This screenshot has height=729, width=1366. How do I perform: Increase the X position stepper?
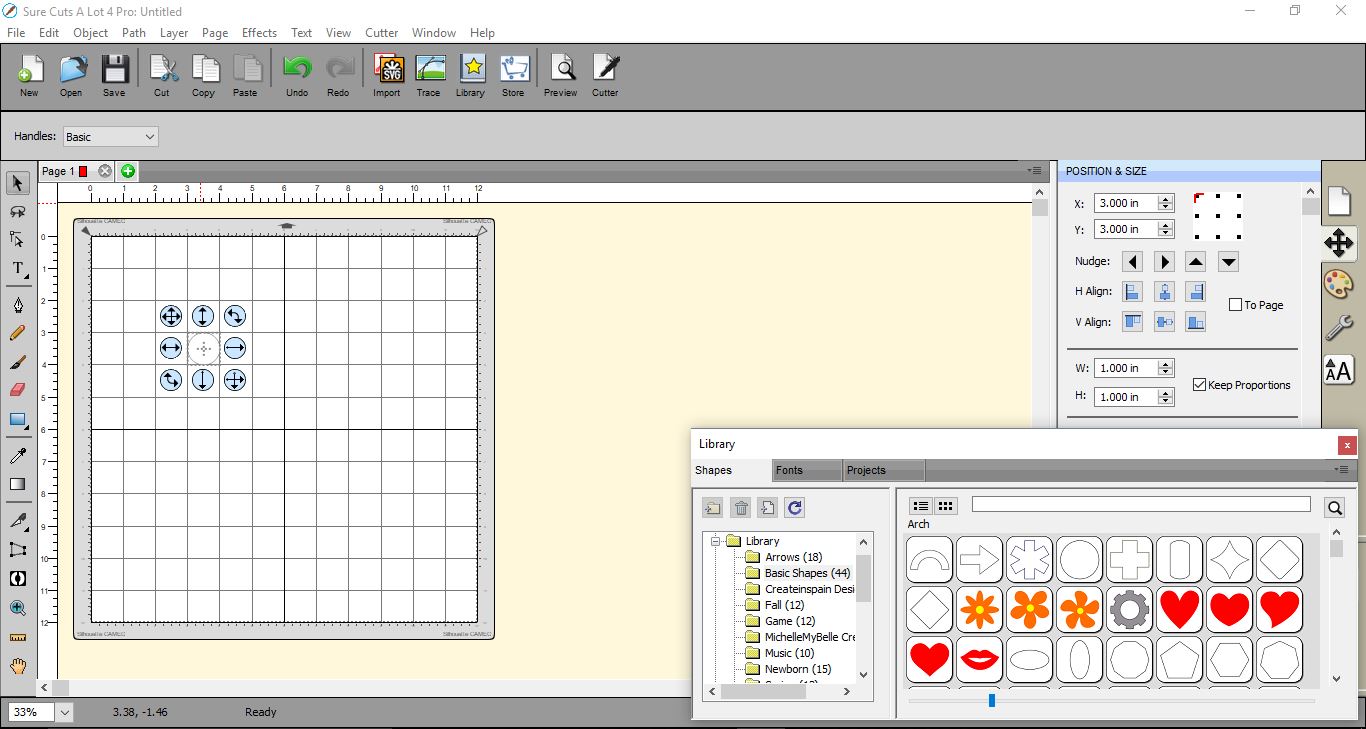coord(1165,199)
